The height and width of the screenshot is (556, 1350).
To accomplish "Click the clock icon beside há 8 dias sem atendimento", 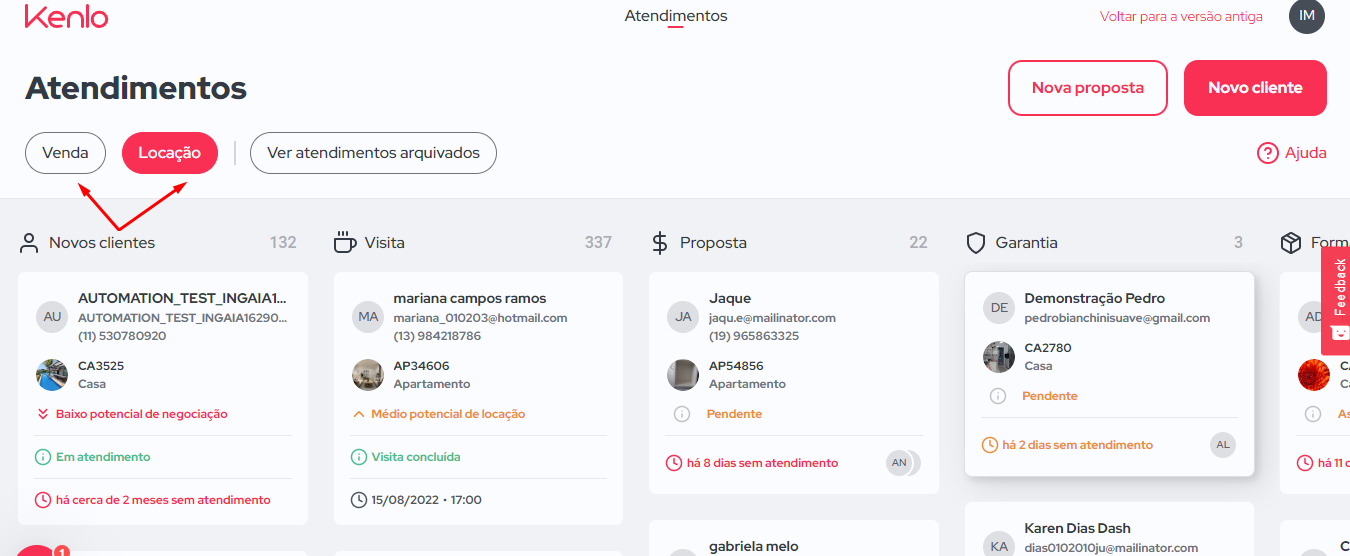I will point(674,463).
